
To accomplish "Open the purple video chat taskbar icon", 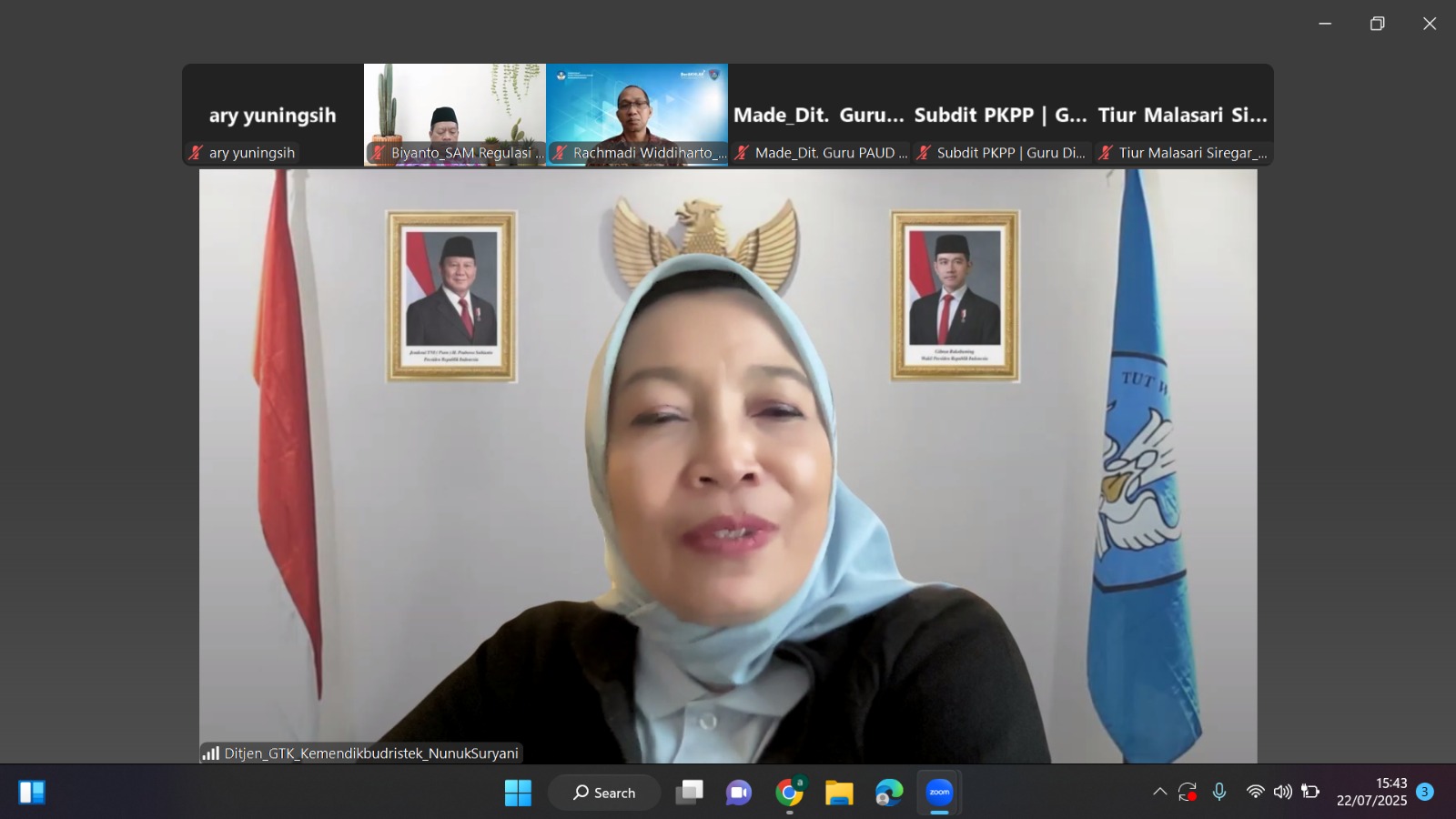I will tap(739, 793).
